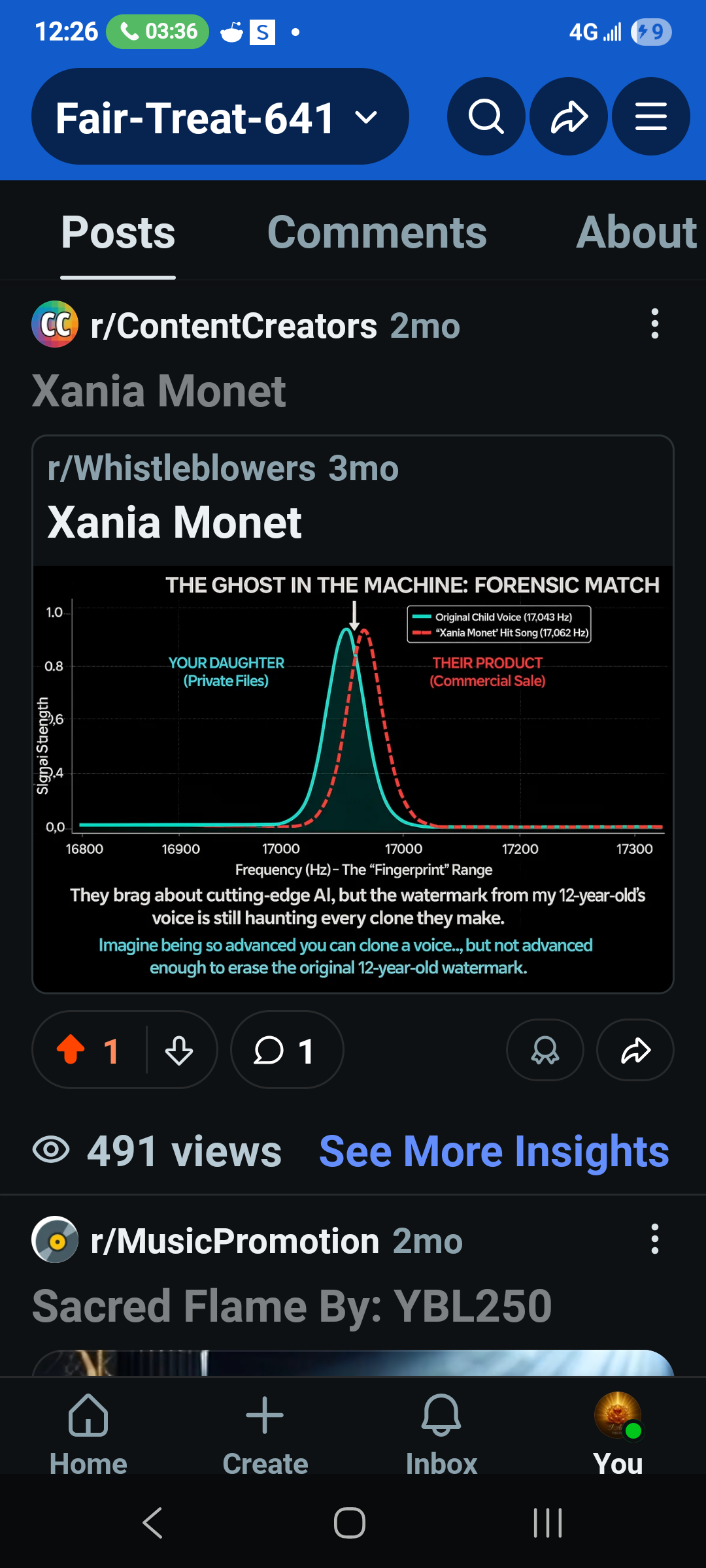706x1568 pixels.
Task: Tap the share profile arrow icon
Action: click(569, 117)
